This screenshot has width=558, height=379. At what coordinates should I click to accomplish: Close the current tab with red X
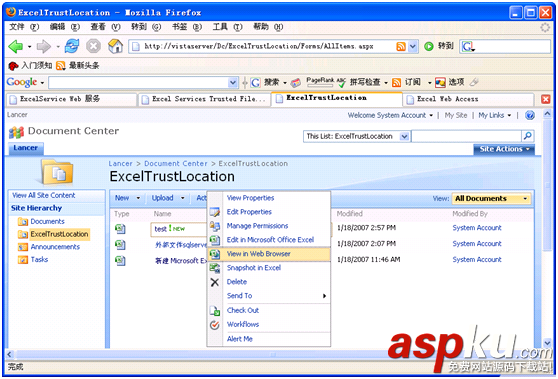(x=546, y=99)
